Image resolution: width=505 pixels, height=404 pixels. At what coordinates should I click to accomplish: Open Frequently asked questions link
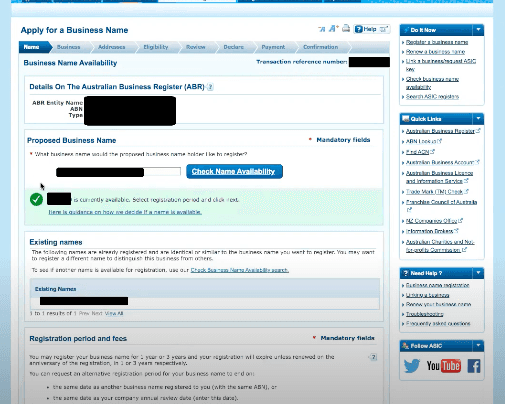438,323
